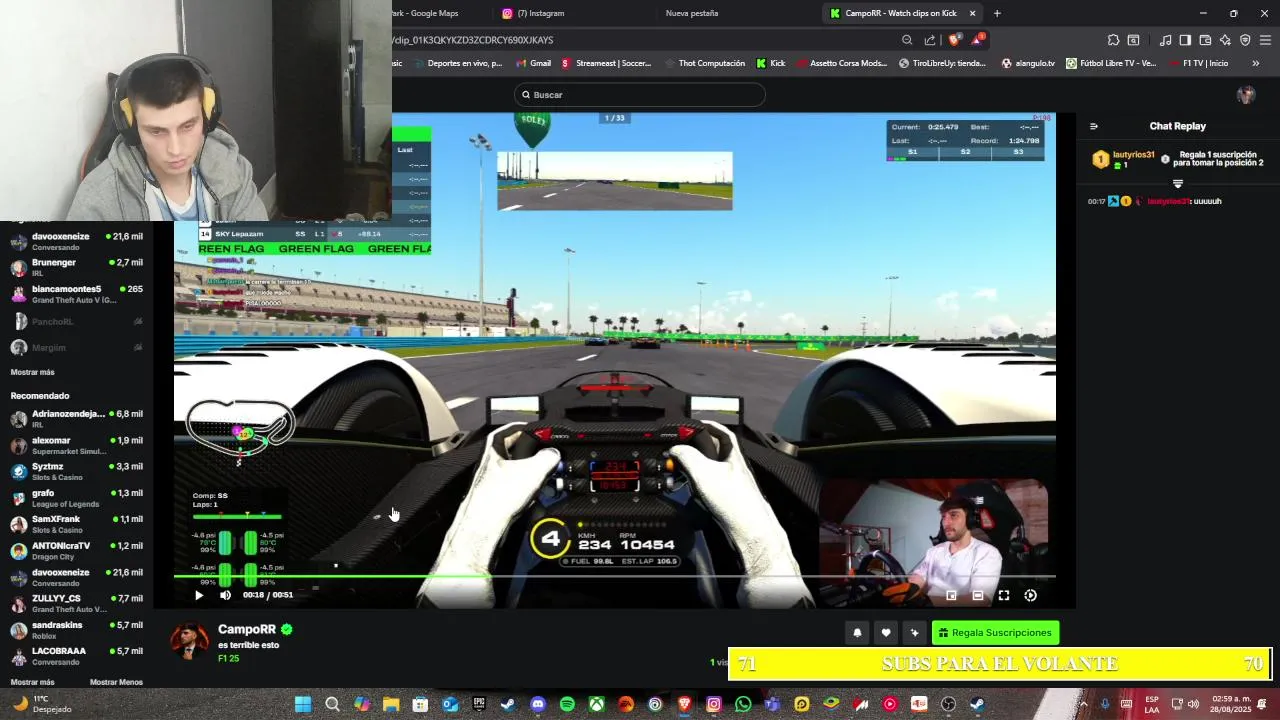Open CampoRR channel name link
1280x720 pixels.
click(x=246, y=629)
